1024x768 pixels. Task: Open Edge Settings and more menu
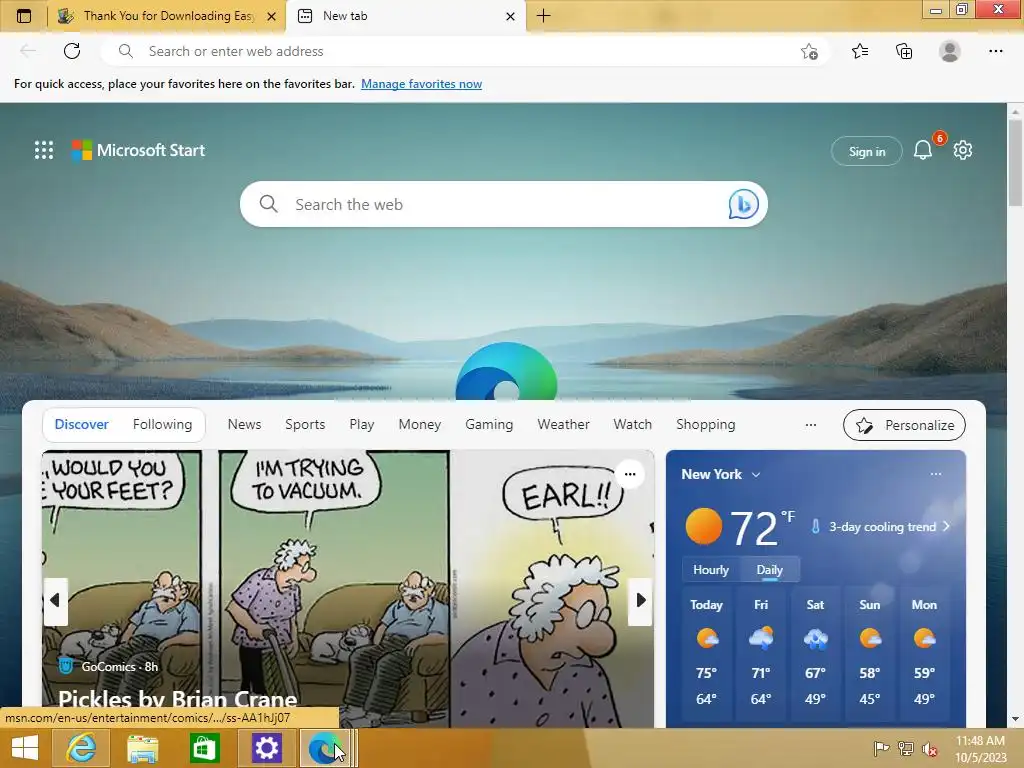point(995,51)
